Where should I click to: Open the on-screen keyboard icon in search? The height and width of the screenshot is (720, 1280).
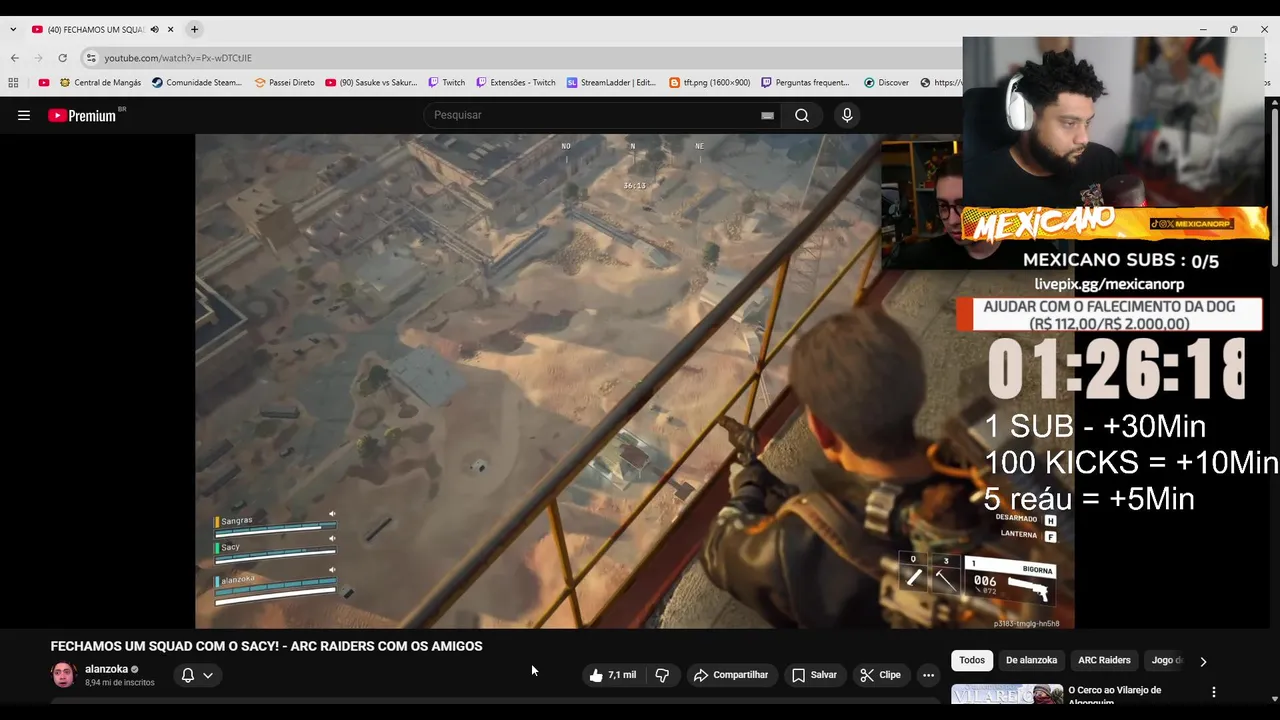767,115
